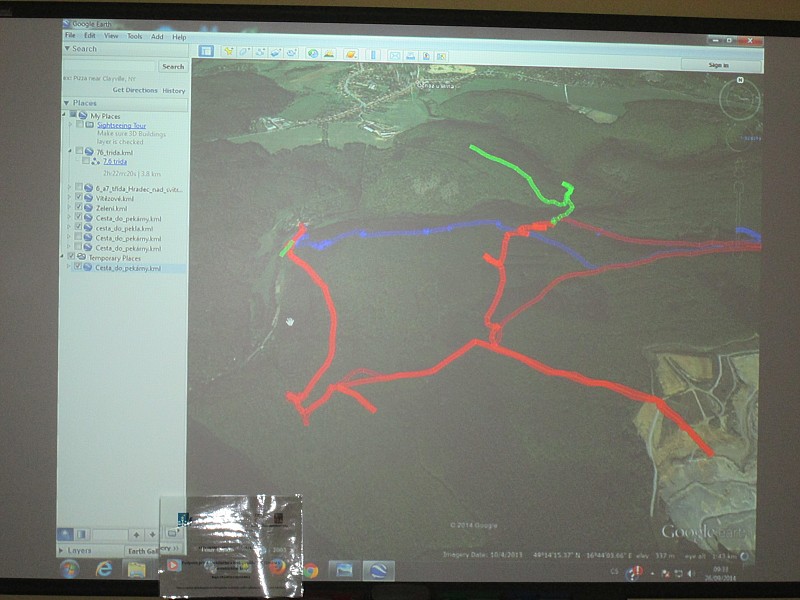Open Internet Explorer from the taskbar
The image size is (800, 600).
pos(104,568)
